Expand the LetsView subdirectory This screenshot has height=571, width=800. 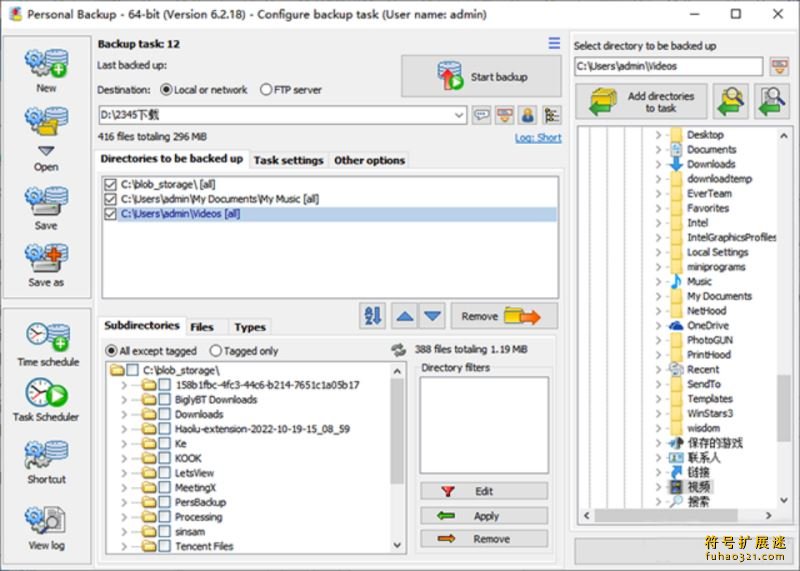(124, 473)
